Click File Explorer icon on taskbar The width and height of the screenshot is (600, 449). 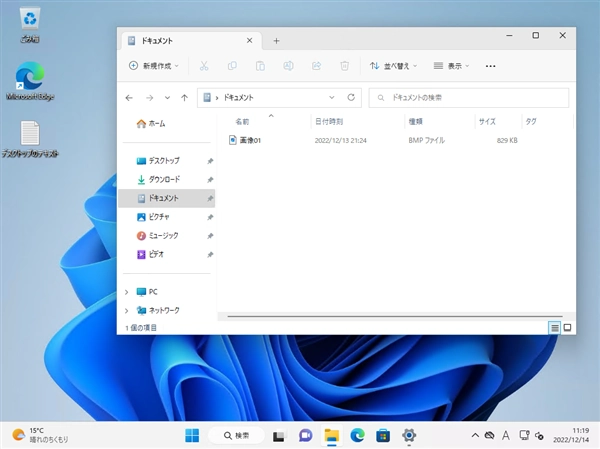coord(331,436)
